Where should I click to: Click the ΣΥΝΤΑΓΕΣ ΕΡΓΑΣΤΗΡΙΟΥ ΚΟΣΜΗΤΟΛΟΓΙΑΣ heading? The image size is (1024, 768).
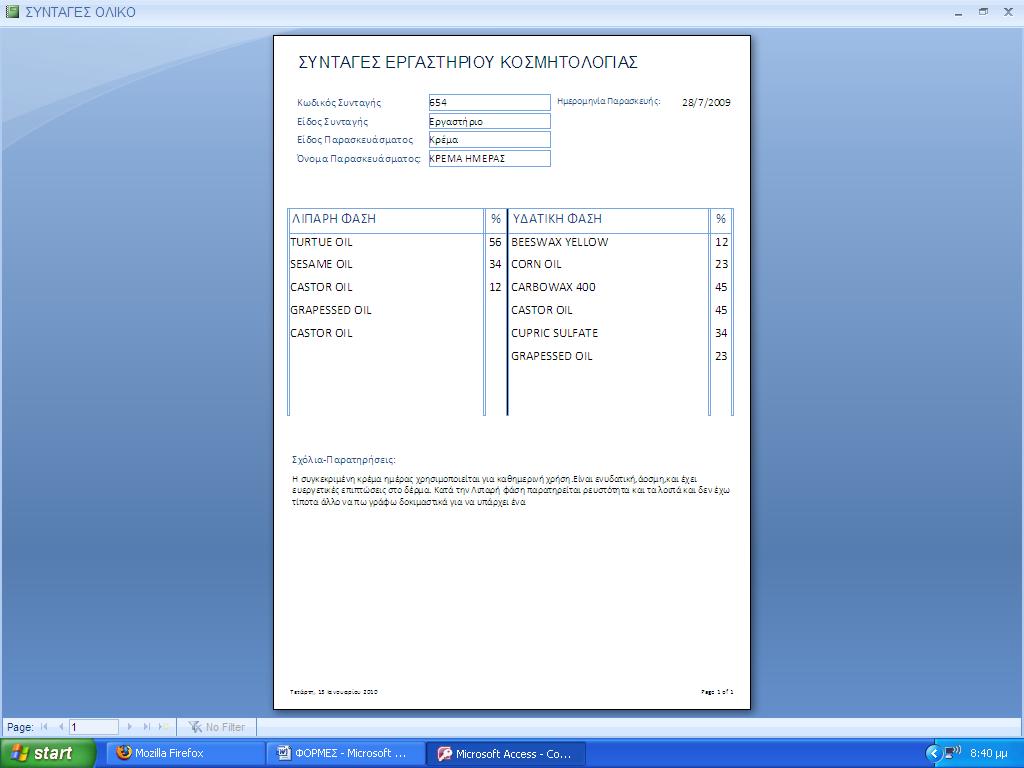coord(468,62)
